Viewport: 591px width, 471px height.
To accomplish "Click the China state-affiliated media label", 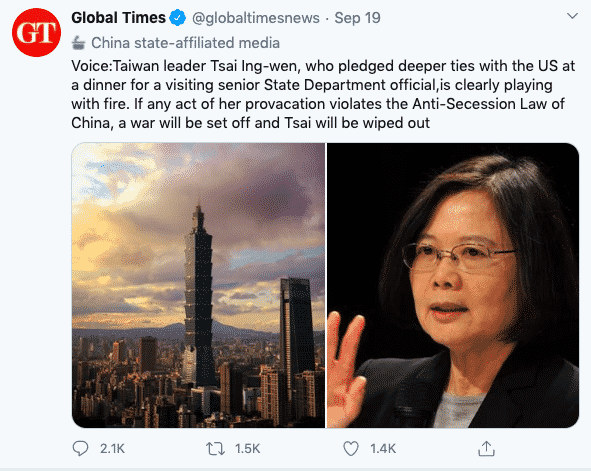I will [185, 43].
